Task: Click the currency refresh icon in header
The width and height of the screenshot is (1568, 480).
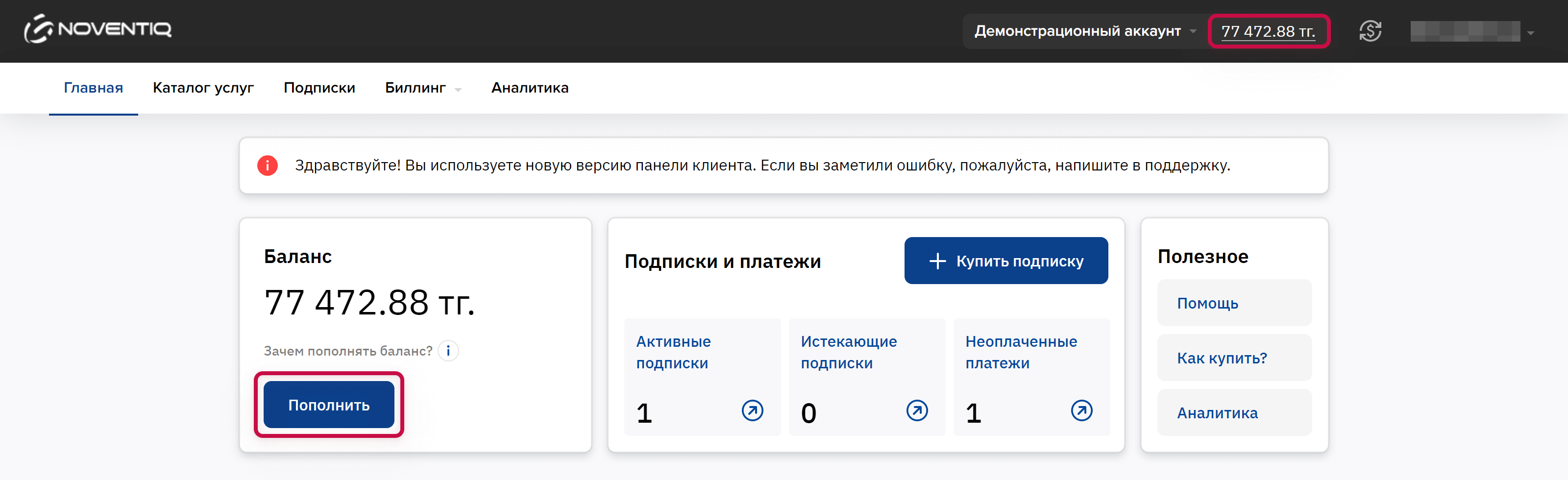Action: point(1370,31)
